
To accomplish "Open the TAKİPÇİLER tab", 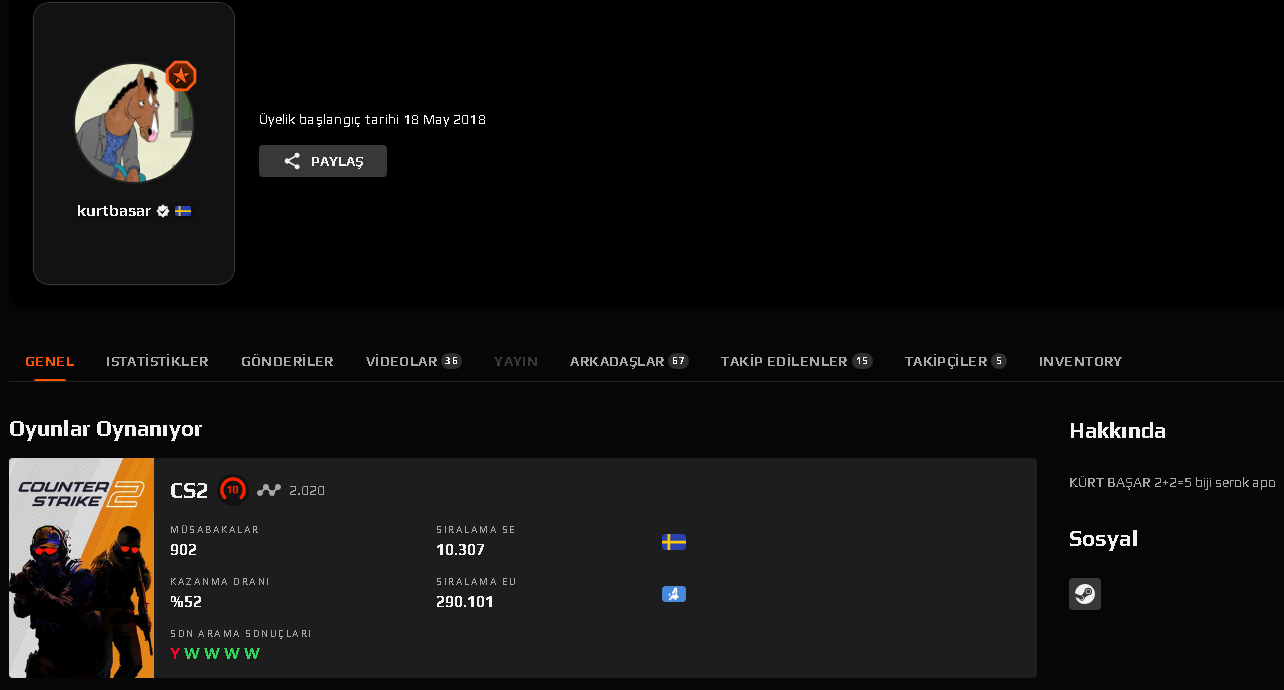I will (955, 361).
